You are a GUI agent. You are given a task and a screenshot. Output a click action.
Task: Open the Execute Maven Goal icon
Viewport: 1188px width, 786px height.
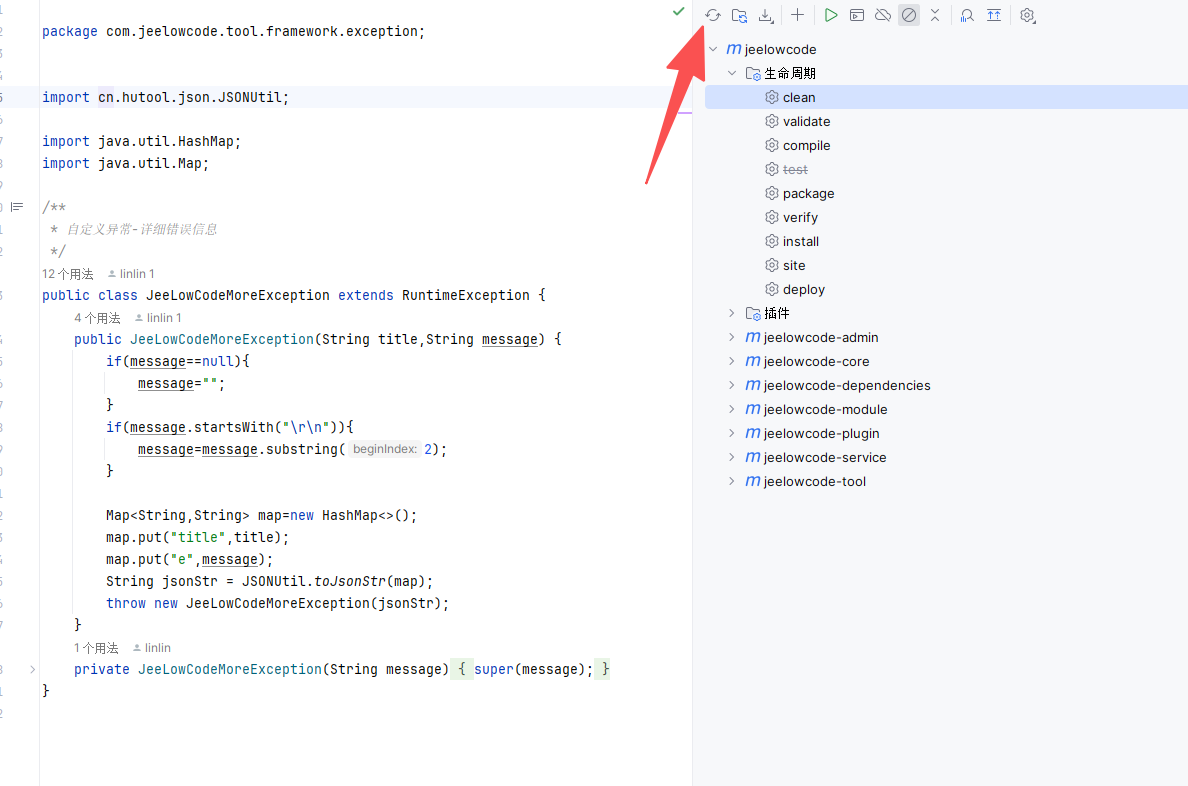click(857, 15)
